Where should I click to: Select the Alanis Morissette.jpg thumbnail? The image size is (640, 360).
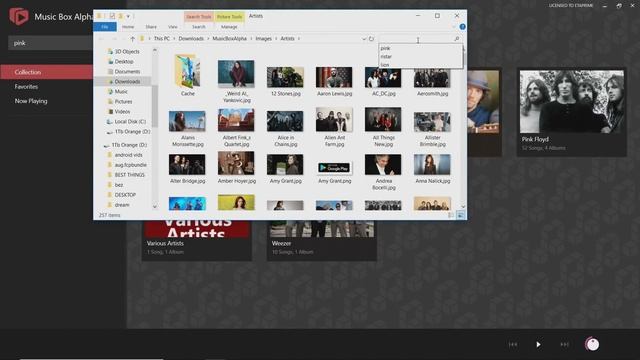(187, 121)
